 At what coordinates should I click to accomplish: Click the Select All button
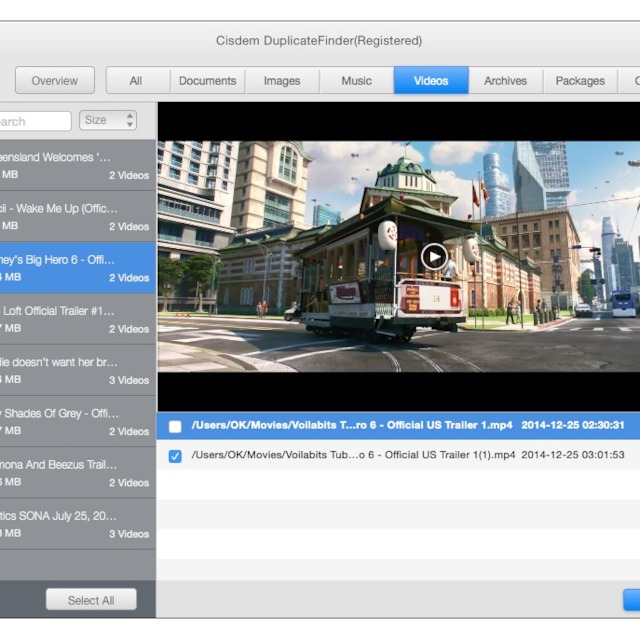point(91,600)
